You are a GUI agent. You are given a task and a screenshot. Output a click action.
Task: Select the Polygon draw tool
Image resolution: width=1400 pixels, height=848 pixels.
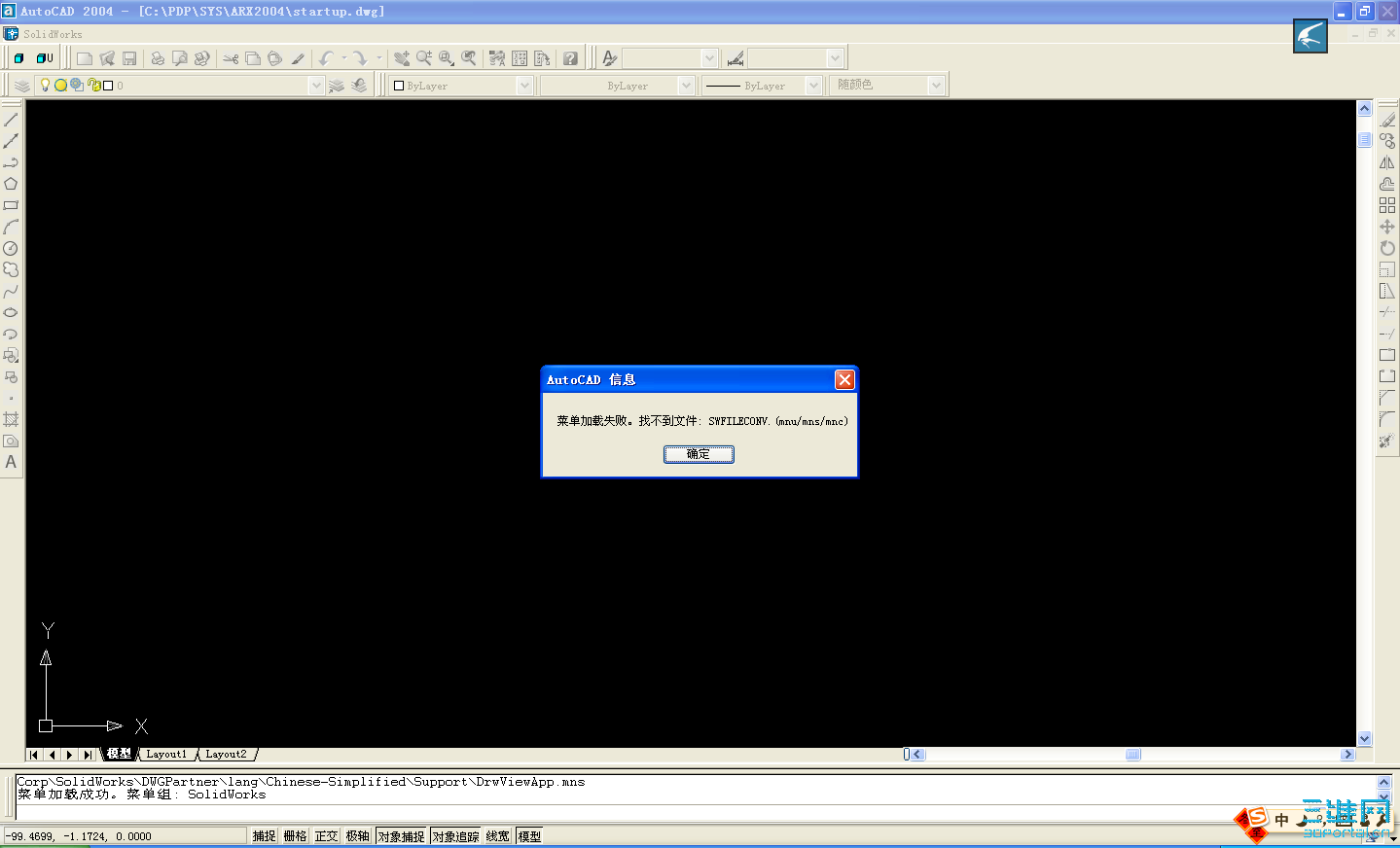pos(11,184)
